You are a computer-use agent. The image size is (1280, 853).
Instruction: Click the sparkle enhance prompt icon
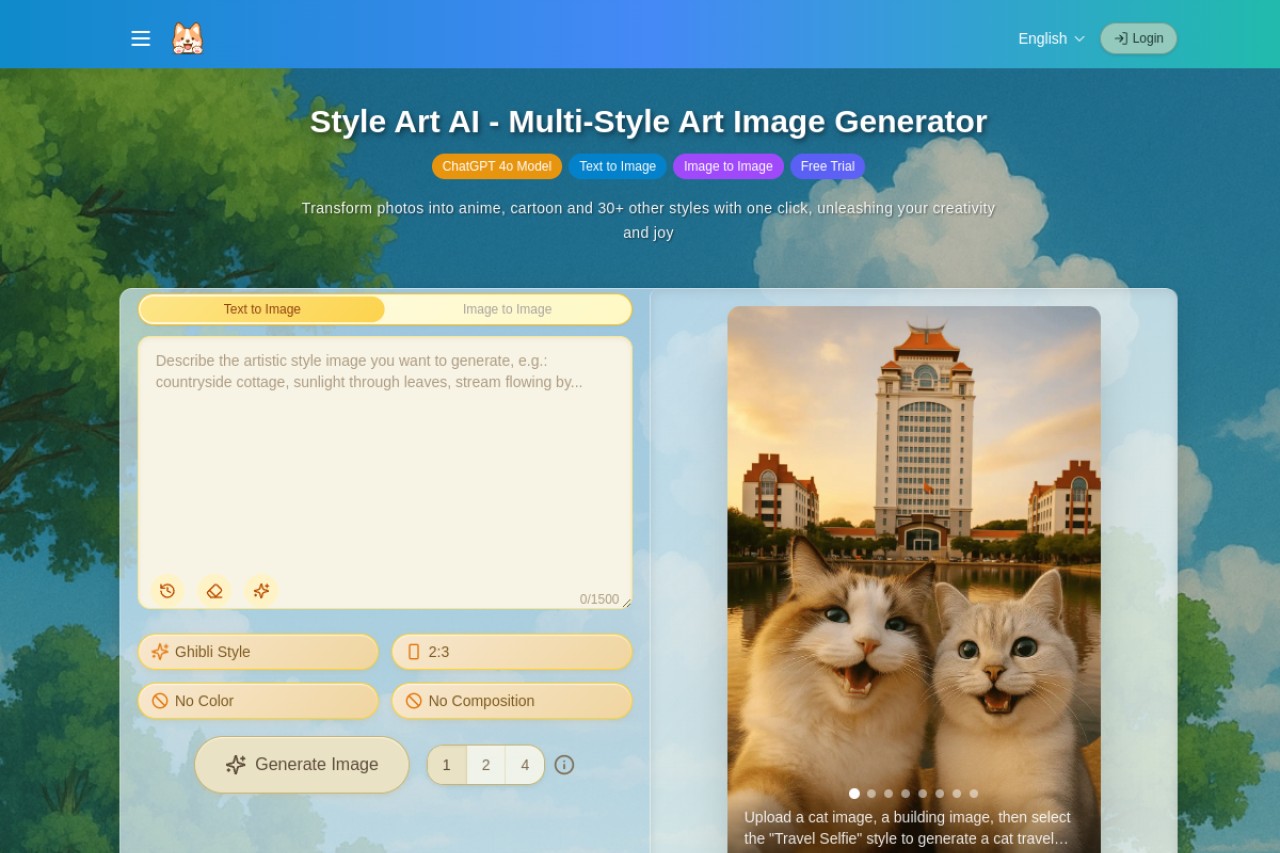tap(261, 591)
